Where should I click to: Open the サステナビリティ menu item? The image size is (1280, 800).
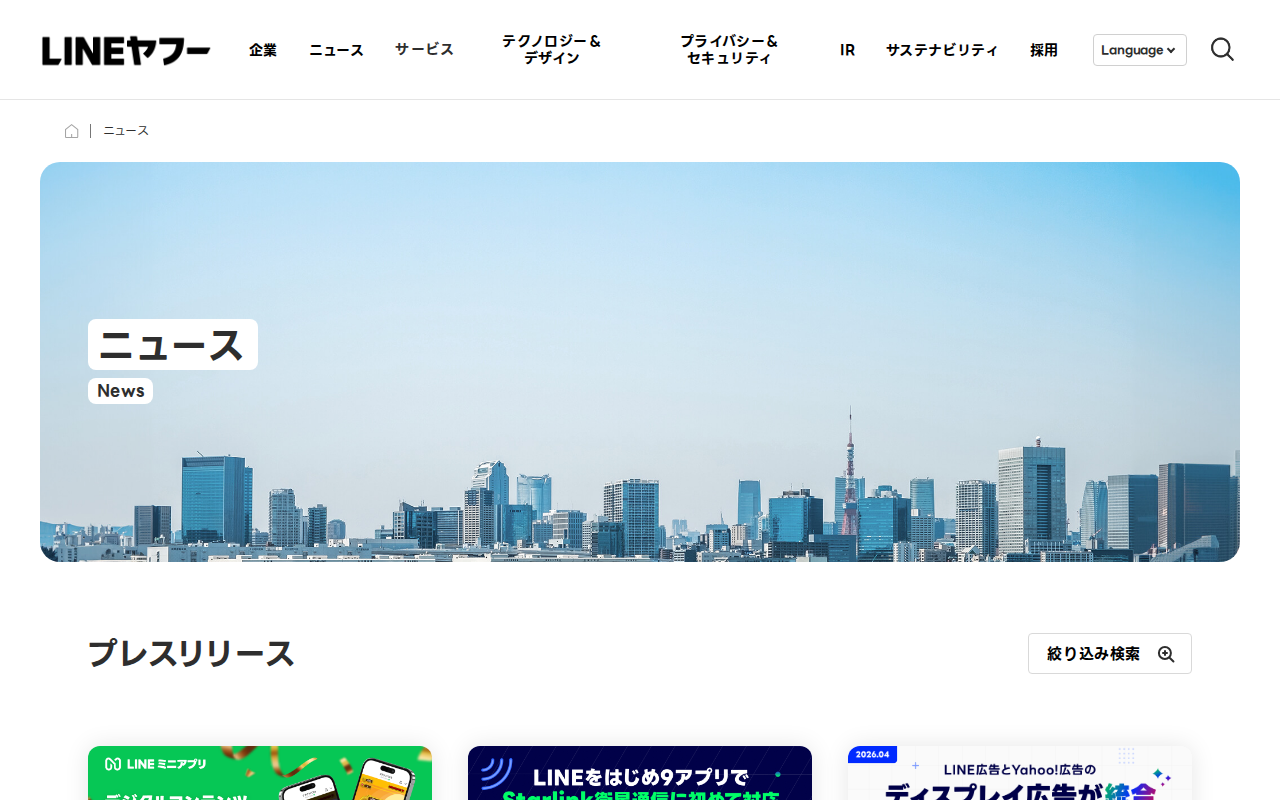(x=942, y=50)
